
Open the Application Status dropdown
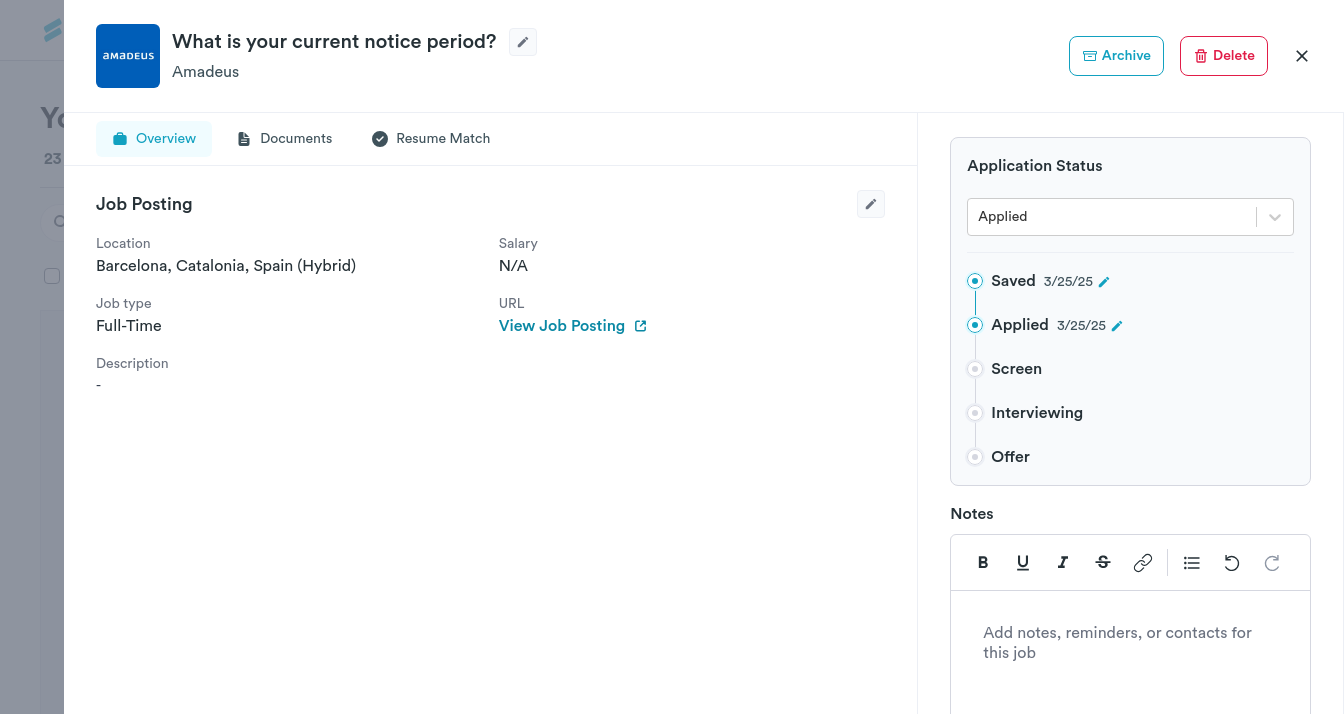click(1130, 217)
